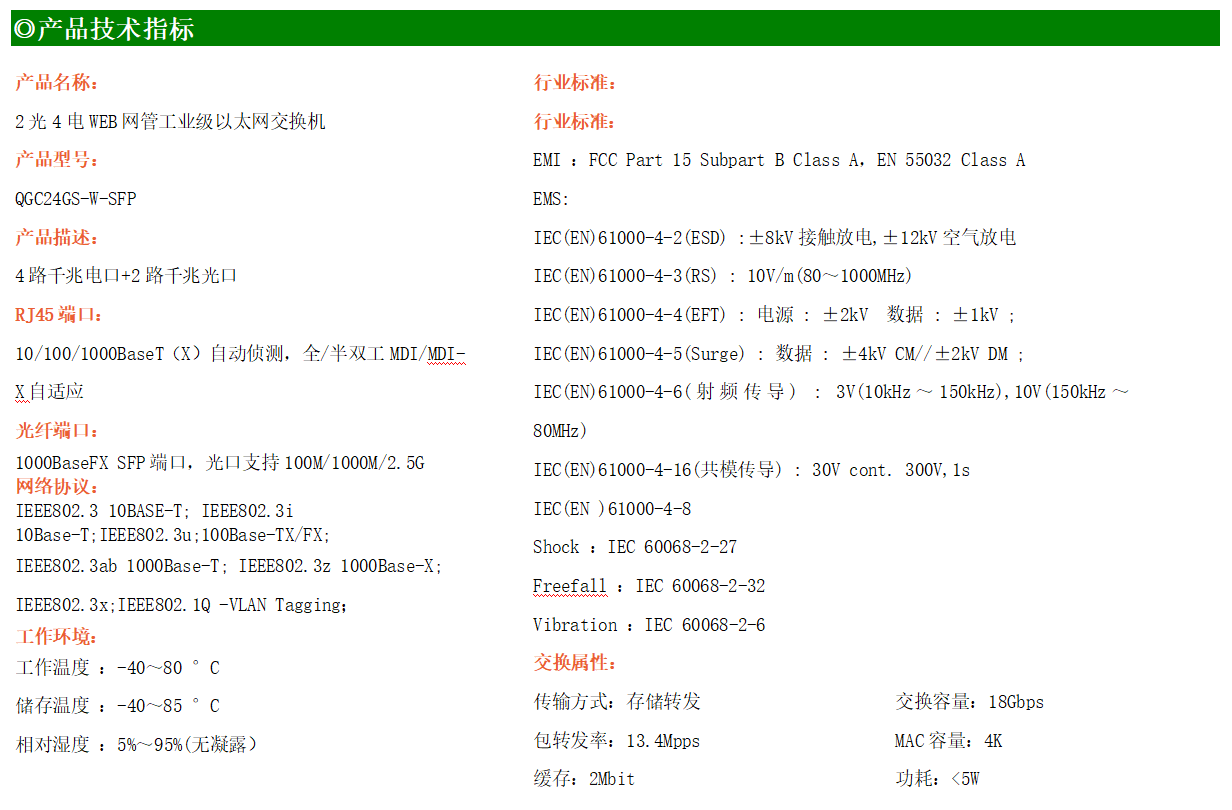Click the 工作温度 -40~80 °C line
The width and height of the screenshot is (1232, 810).
coord(117,668)
